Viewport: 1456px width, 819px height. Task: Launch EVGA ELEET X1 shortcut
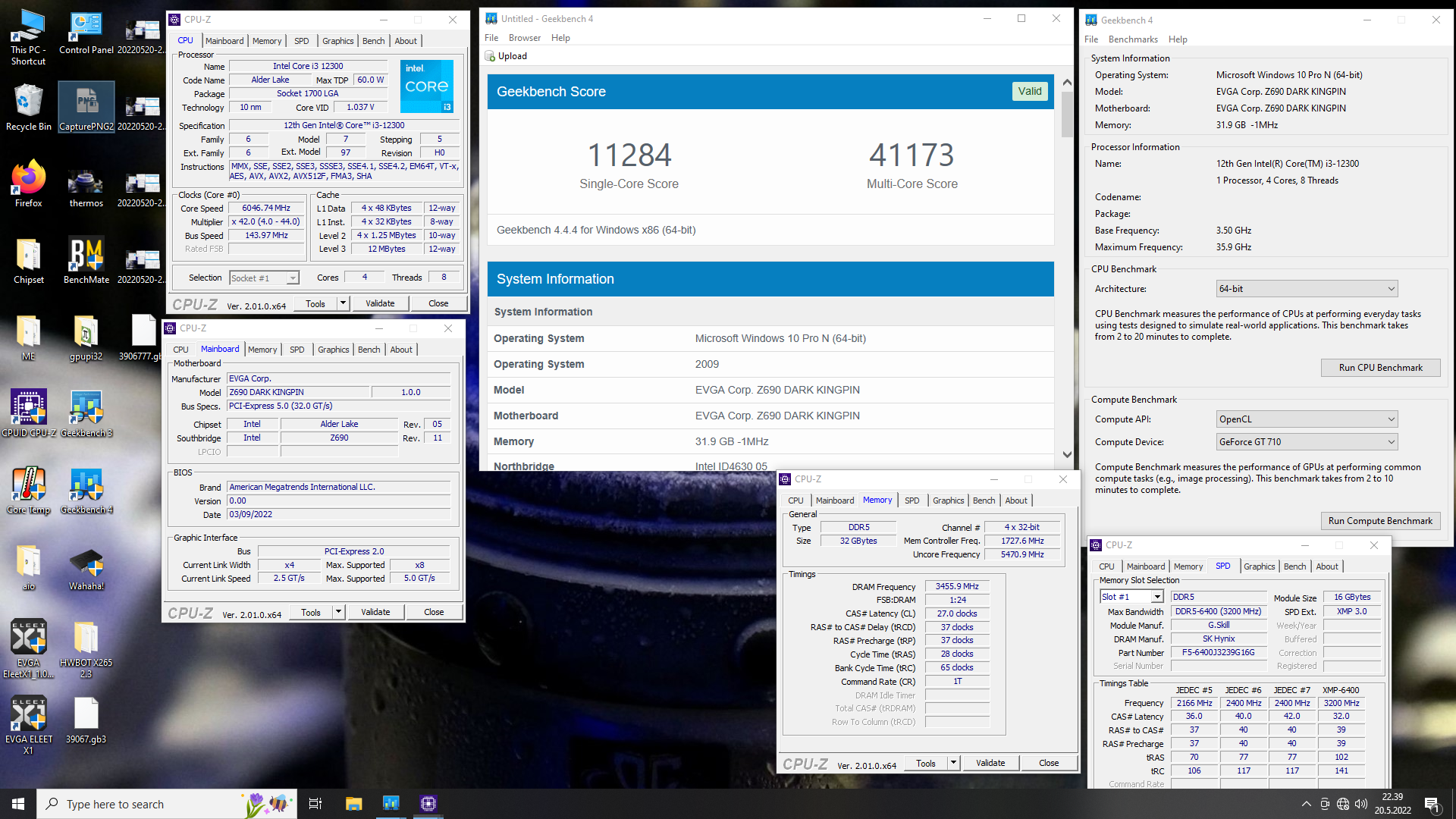tap(28, 726)
